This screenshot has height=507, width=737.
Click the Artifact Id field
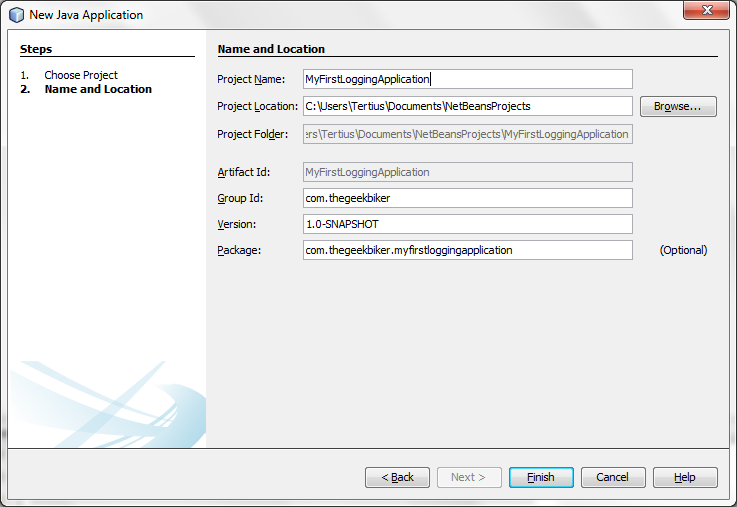[468, 172]
